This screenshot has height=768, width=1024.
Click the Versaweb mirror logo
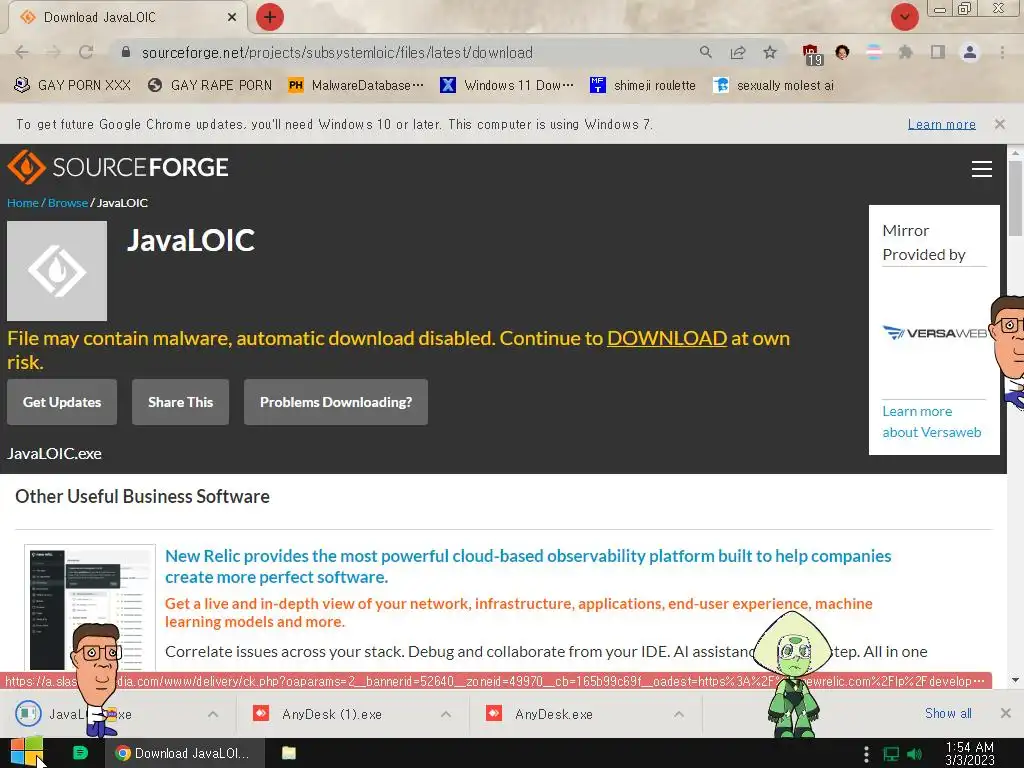(935, 333)
